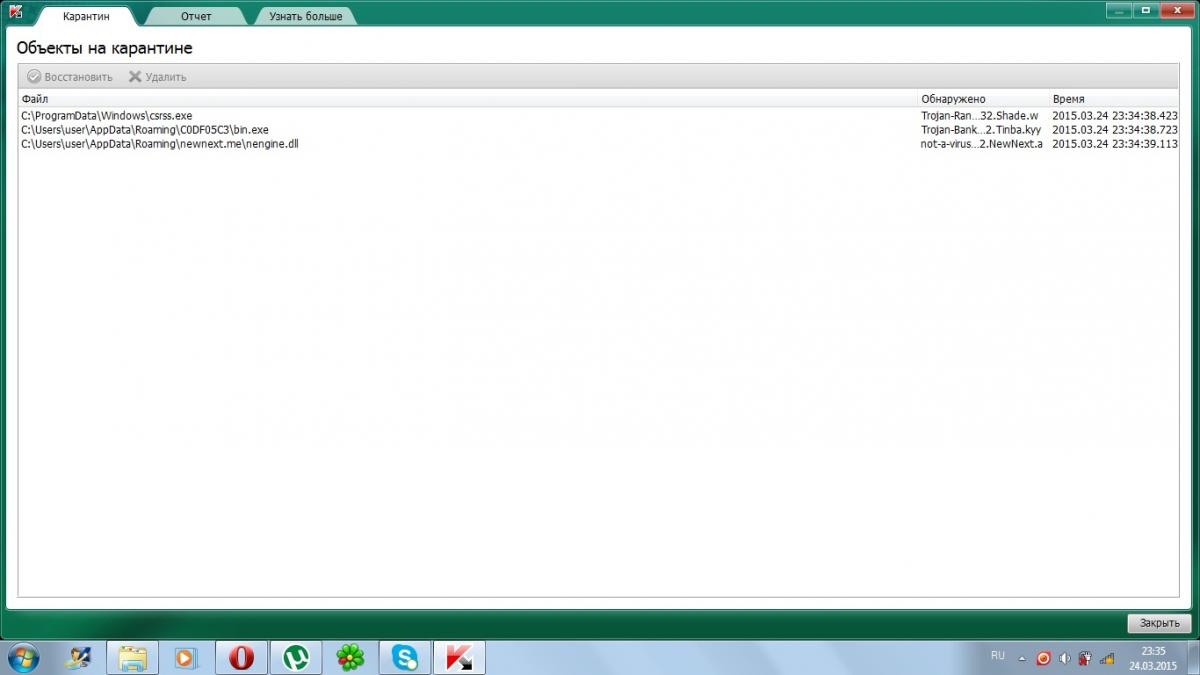This screenshot has width=1200, height=675.
Task: Click the Kaspersky logo icon in title bar
Action: (15, 13)
